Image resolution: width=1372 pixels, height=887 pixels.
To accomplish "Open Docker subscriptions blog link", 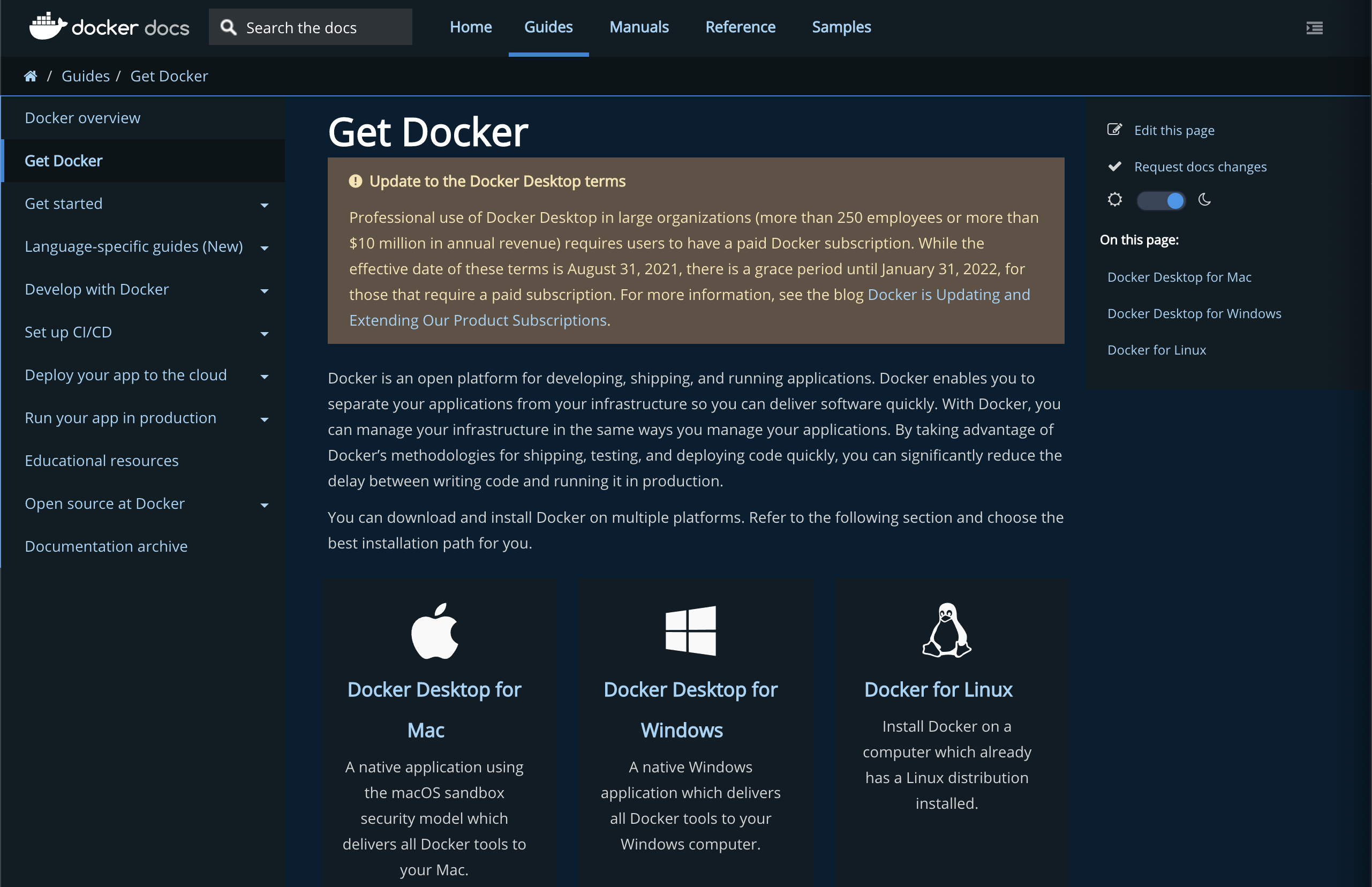I will [948, 294].
